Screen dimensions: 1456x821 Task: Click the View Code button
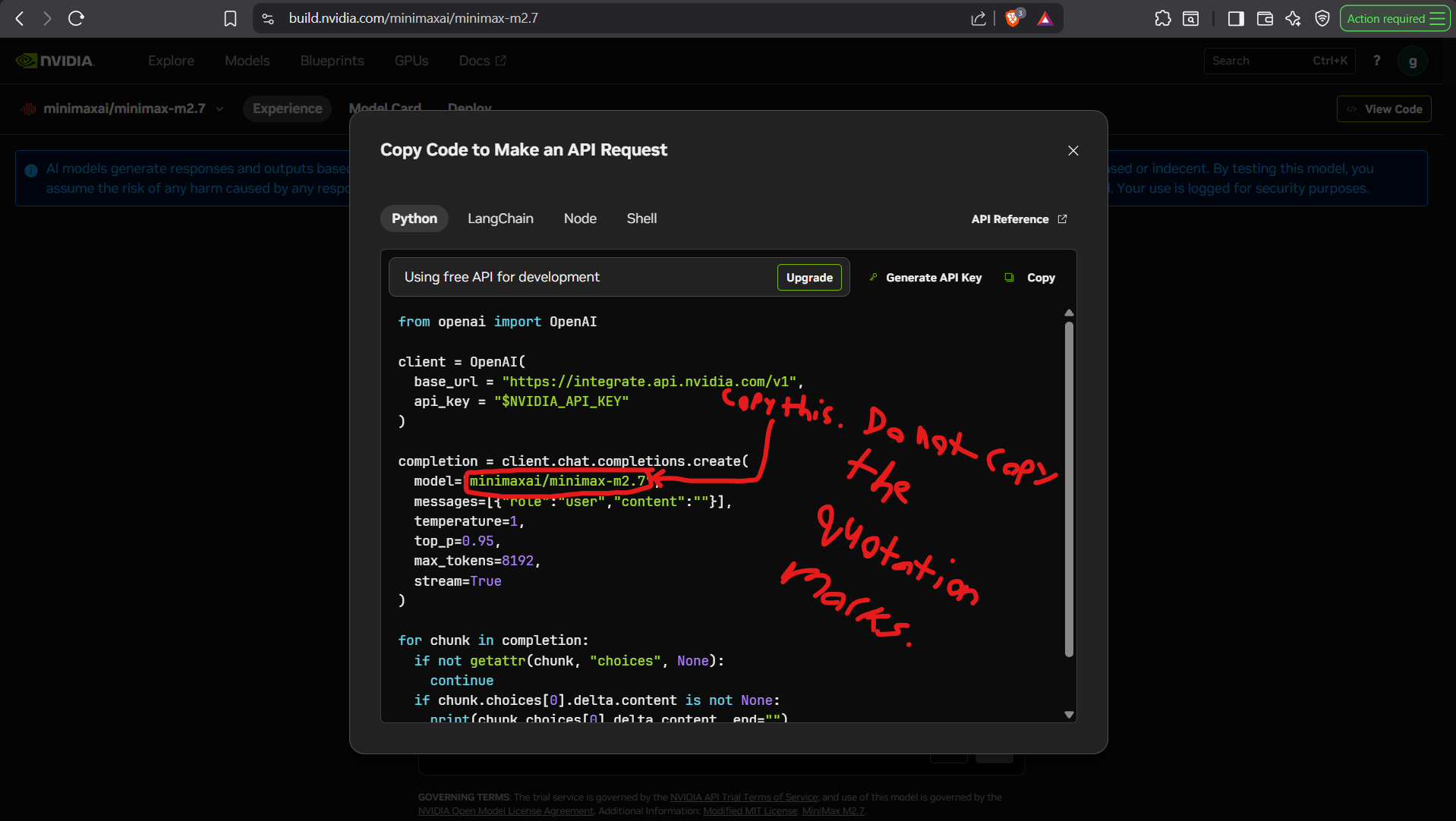tap(1384, 109)
